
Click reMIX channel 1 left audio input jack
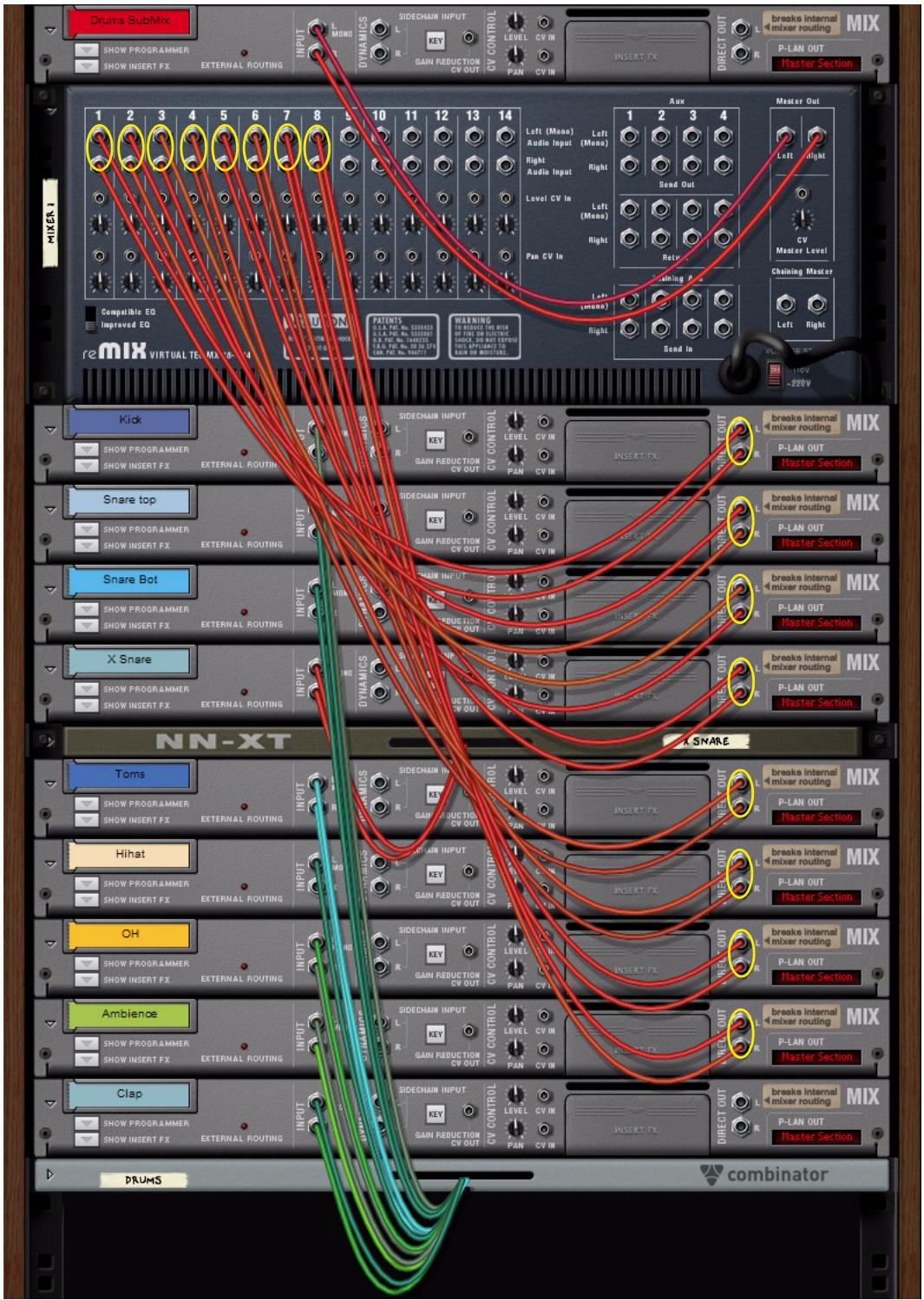click(x=99, y=136)
